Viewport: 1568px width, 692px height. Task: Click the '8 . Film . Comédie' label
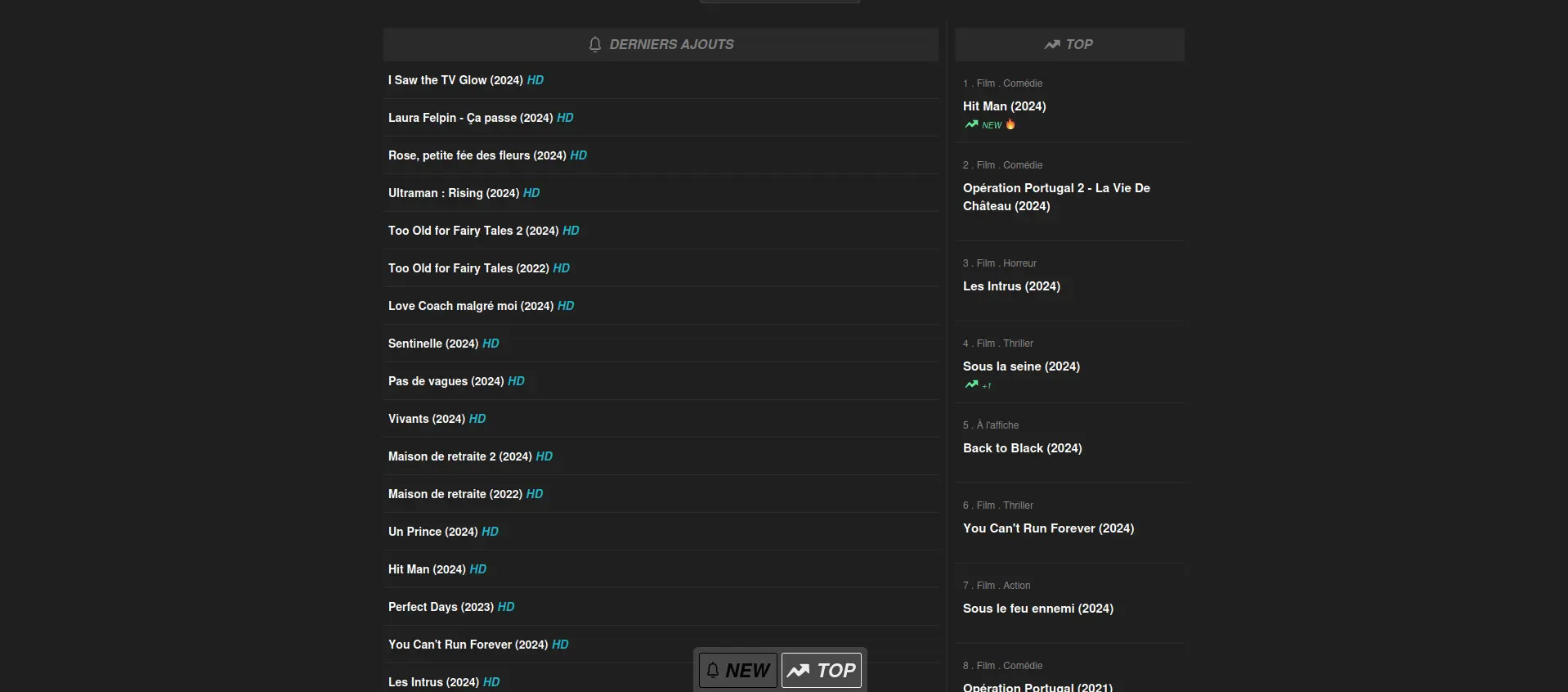point(1002,666)
